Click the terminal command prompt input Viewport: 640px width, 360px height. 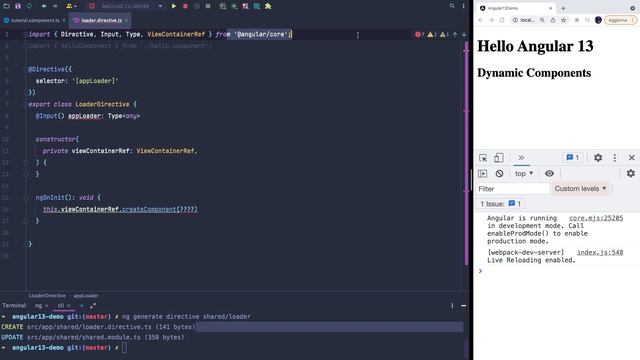[124, 348]
